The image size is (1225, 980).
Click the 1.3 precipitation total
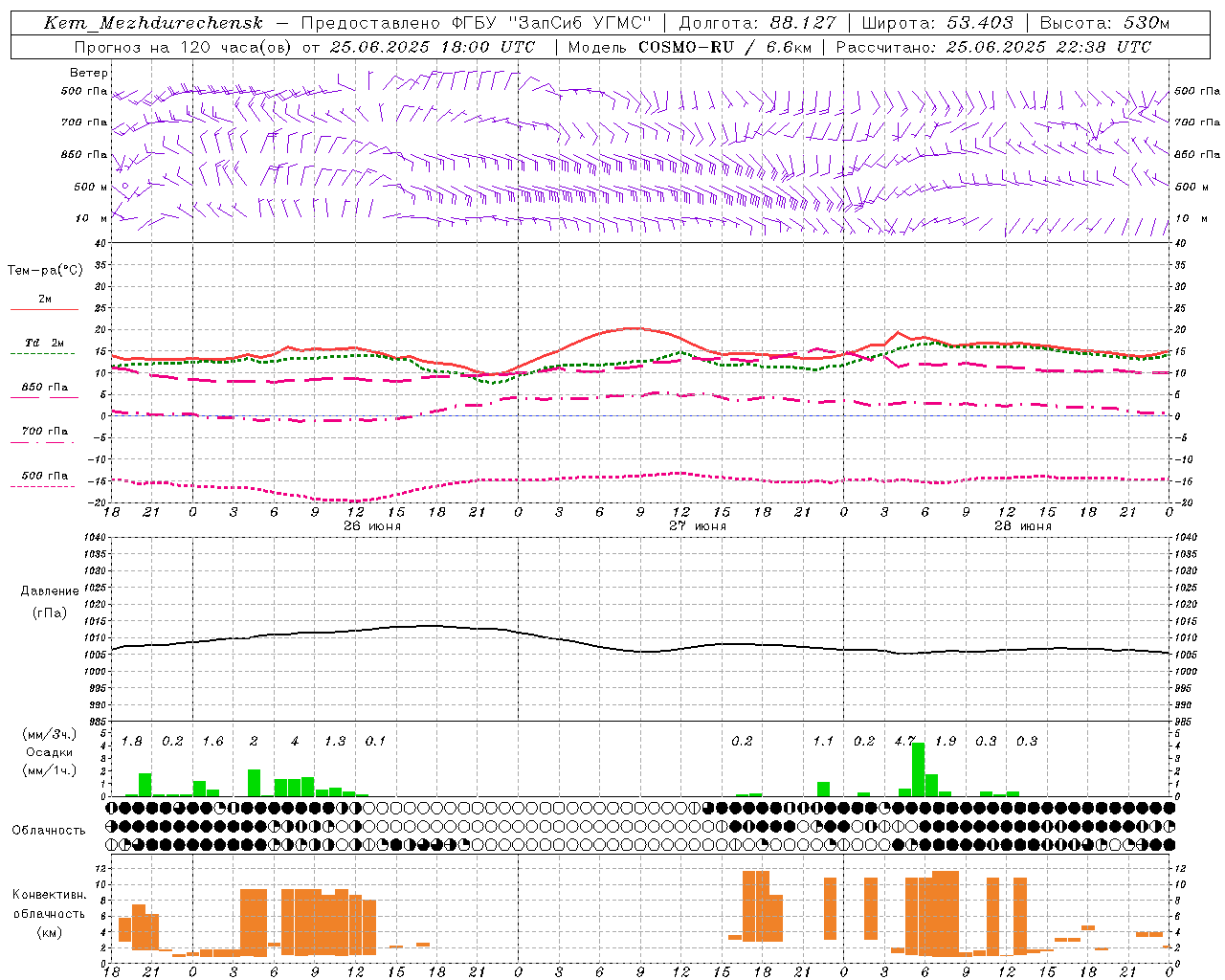[x=335, y=741]
